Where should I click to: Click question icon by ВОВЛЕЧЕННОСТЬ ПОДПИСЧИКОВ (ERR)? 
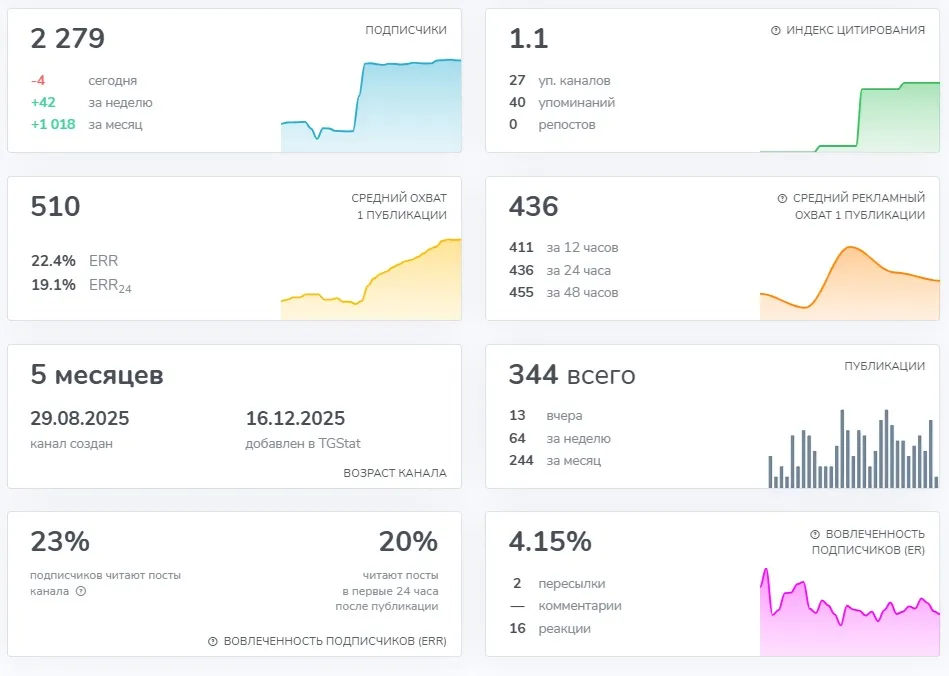212,642
